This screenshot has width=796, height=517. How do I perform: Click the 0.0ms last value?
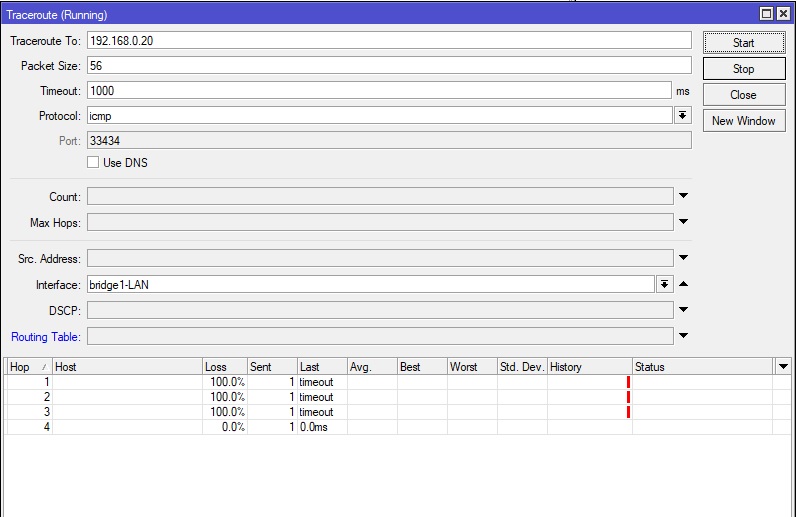pos(314,427)
